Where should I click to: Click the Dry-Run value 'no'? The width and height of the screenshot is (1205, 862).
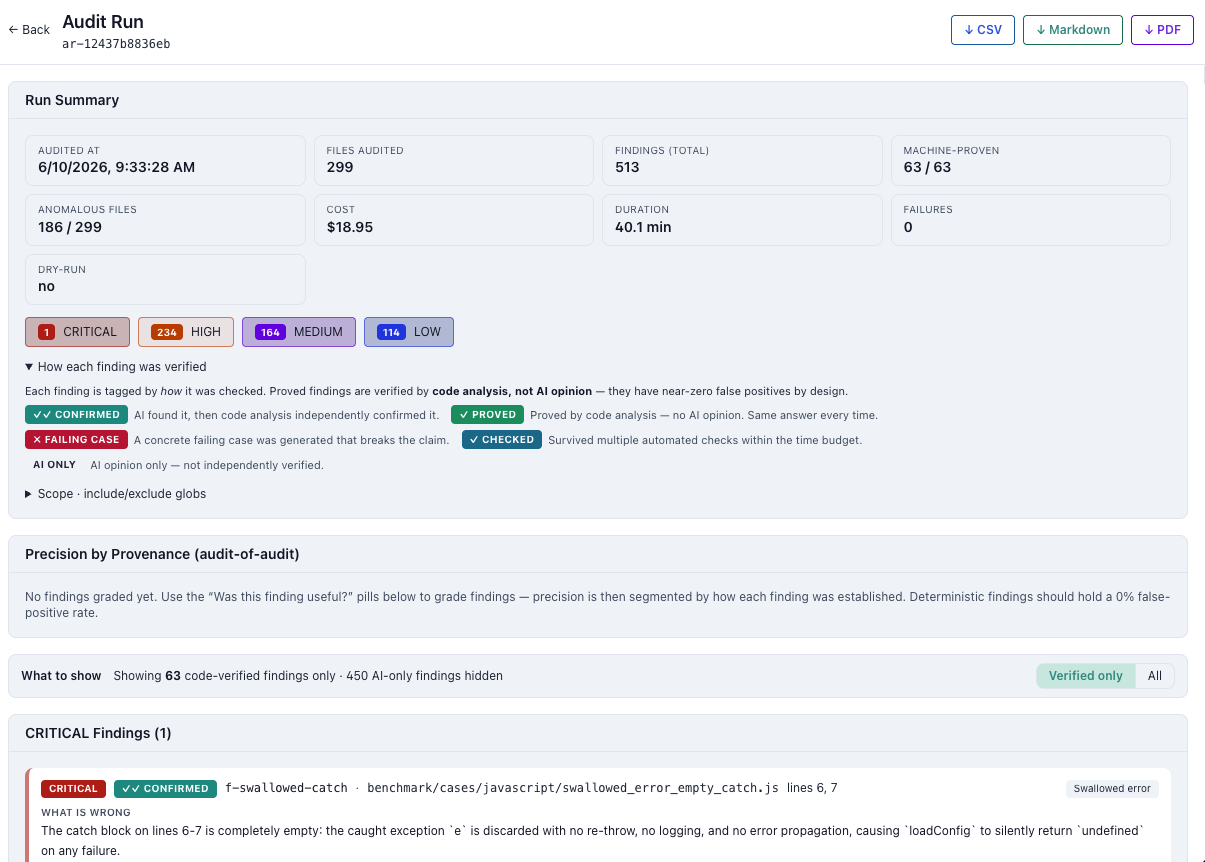46,286
